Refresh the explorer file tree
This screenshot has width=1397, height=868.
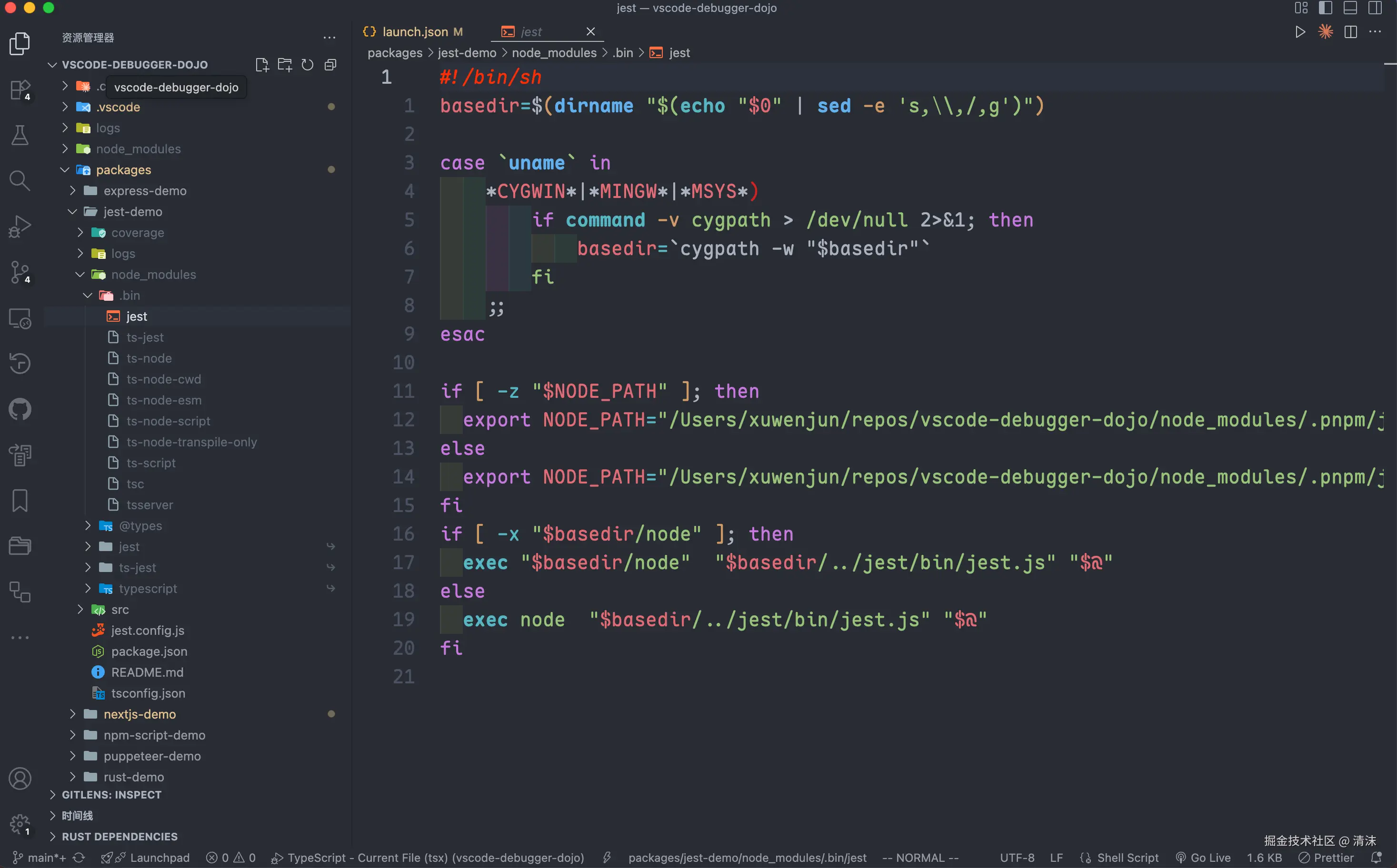(x=307, y=65)
